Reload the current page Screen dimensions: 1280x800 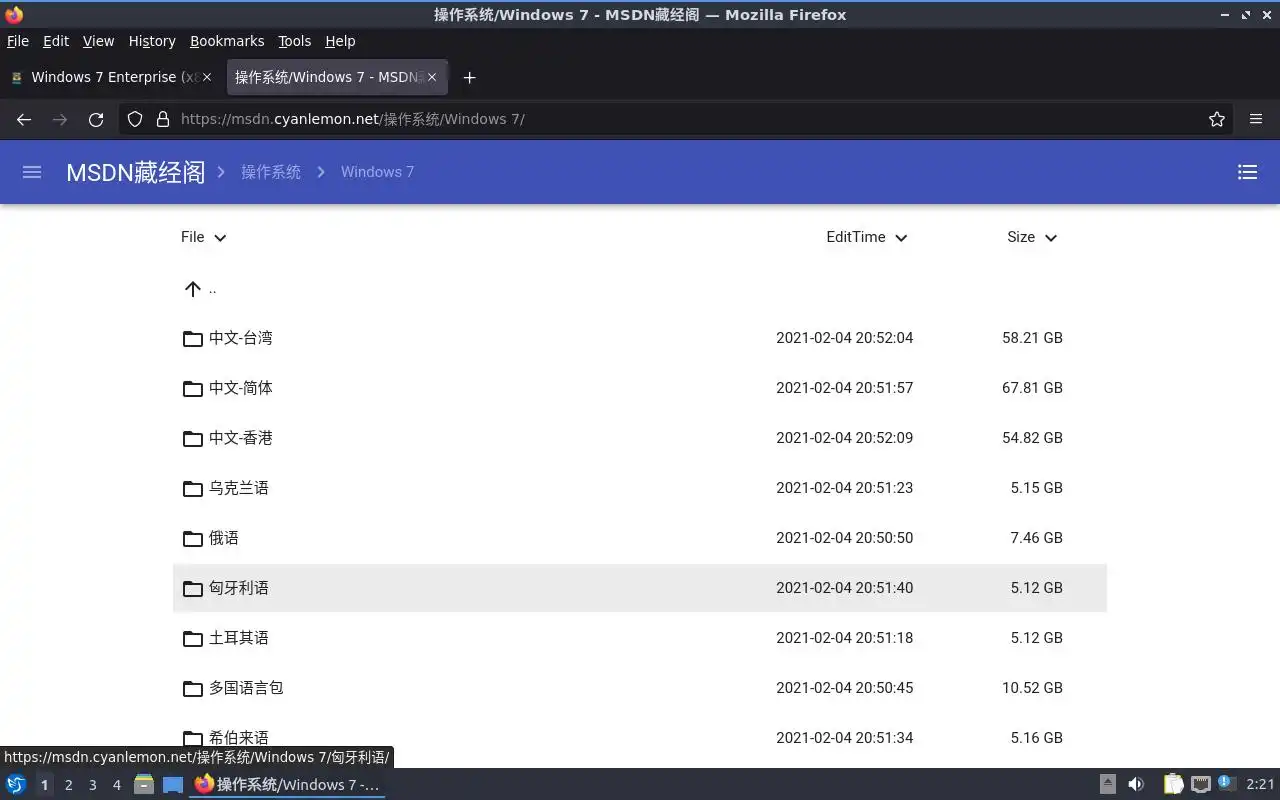96,119
